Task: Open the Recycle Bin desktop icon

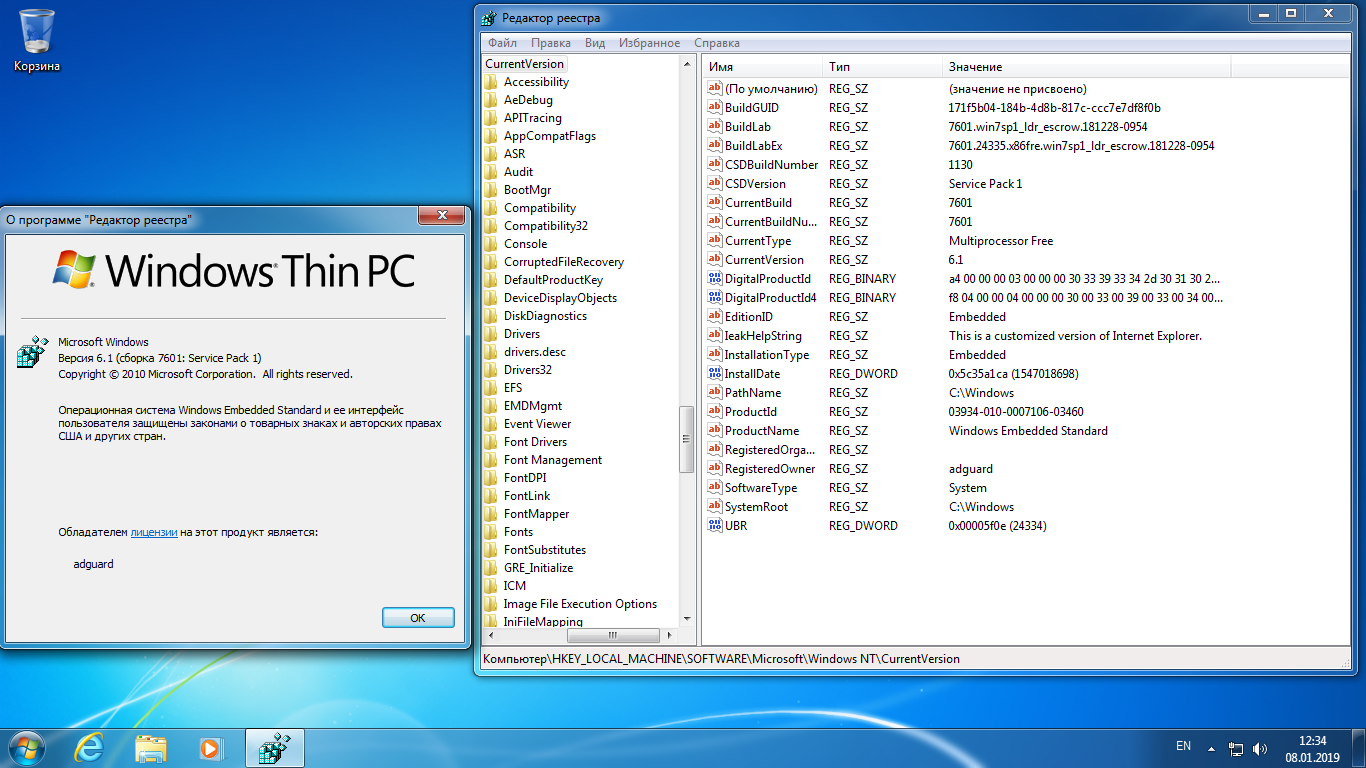Action: tap(37, 40)
